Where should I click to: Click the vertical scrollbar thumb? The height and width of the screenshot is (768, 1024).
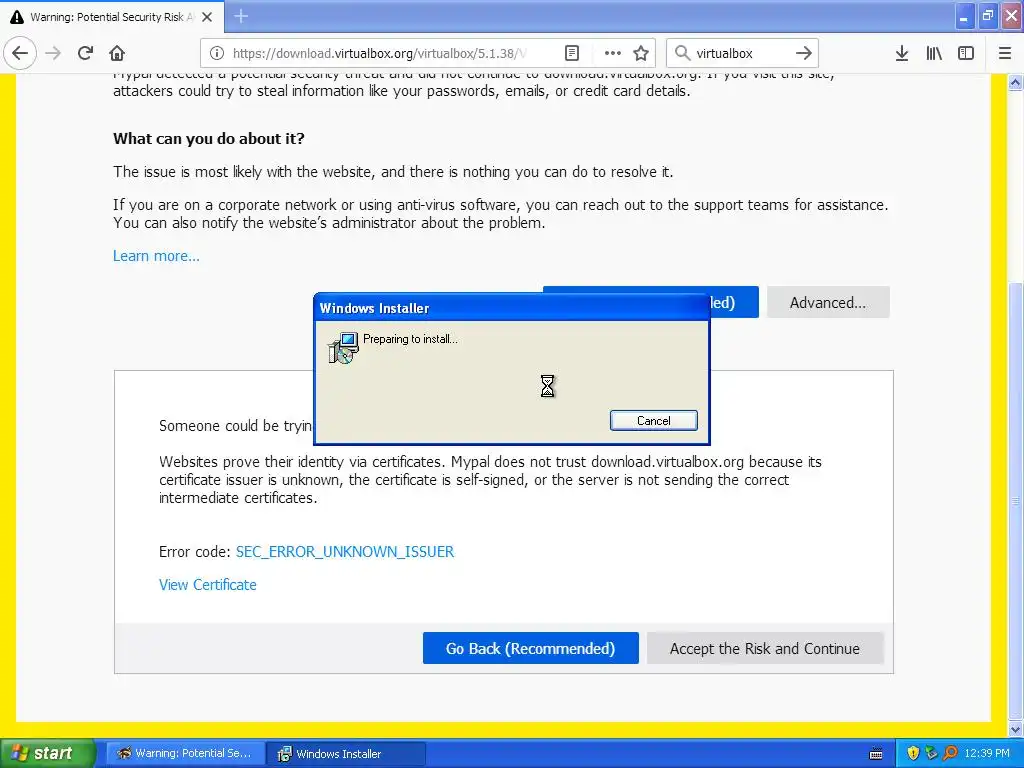coord(1016,500)
